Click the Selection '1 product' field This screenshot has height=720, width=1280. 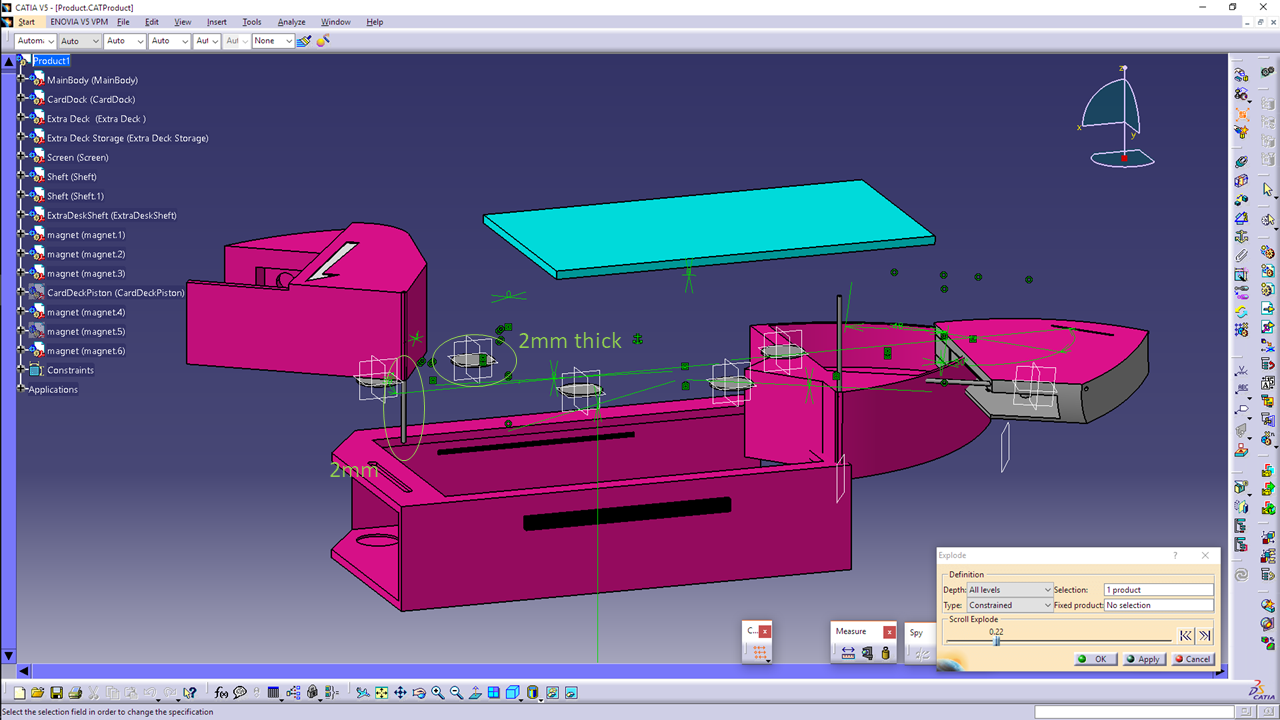click(1158, 590)
